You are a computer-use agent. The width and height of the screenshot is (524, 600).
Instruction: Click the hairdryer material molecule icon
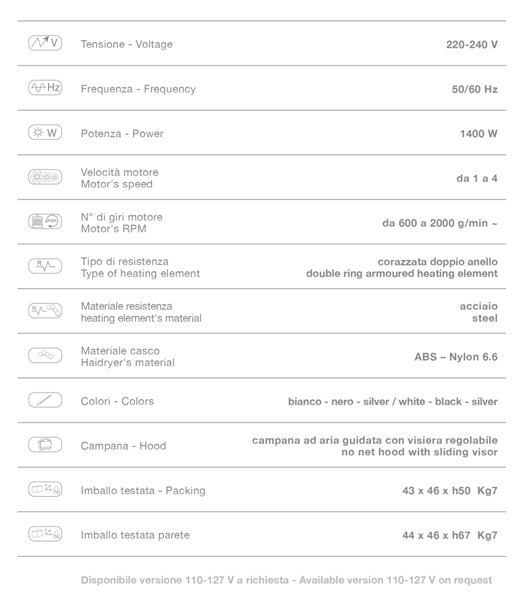[x=45, y=355]
